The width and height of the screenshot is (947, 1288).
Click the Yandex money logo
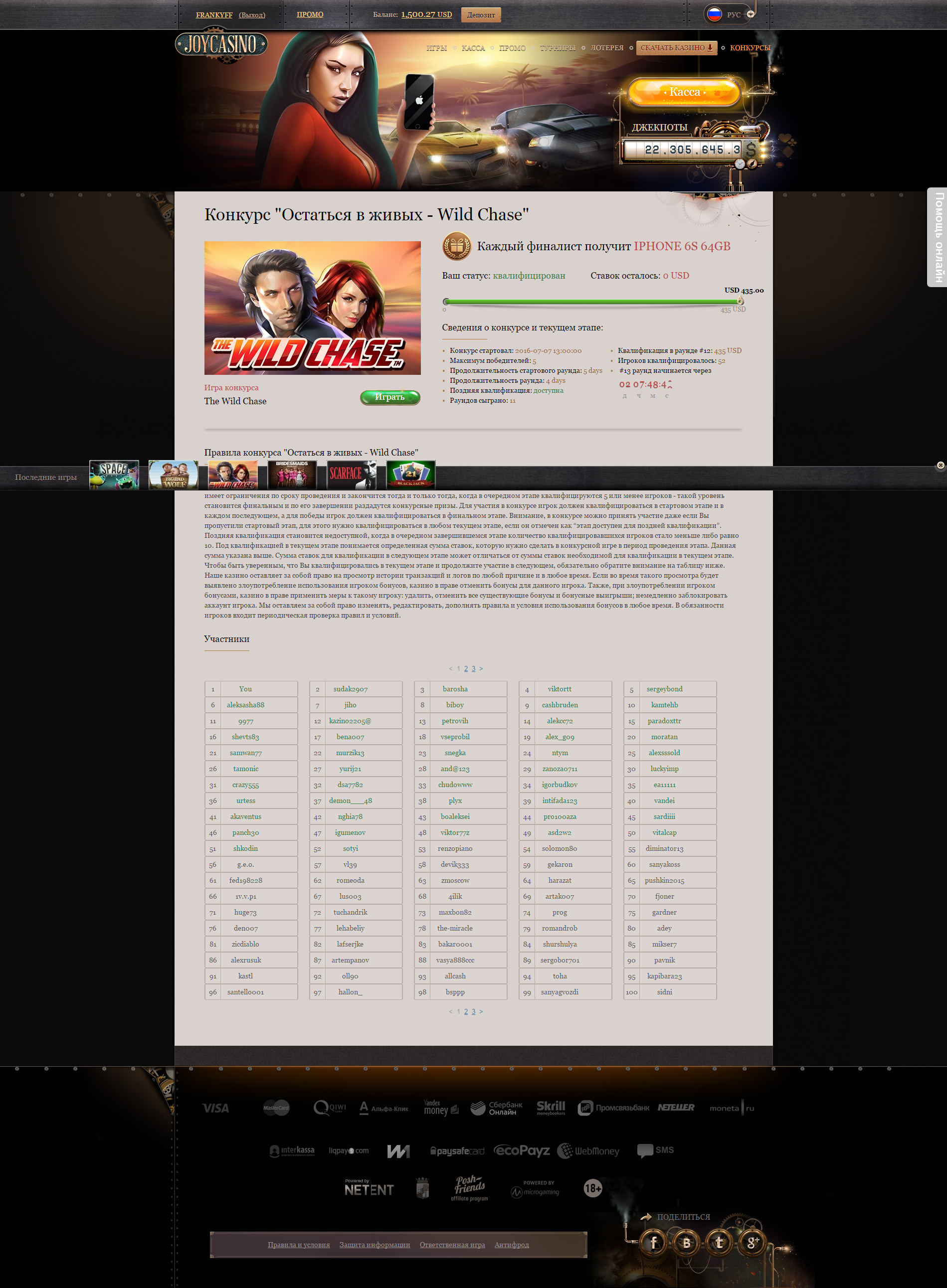pyautogui.click(x=441, y=1108)
